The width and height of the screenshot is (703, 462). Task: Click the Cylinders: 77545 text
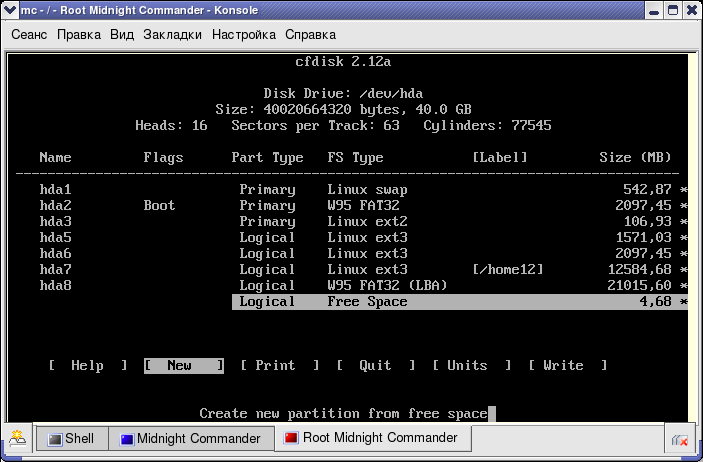487,125
